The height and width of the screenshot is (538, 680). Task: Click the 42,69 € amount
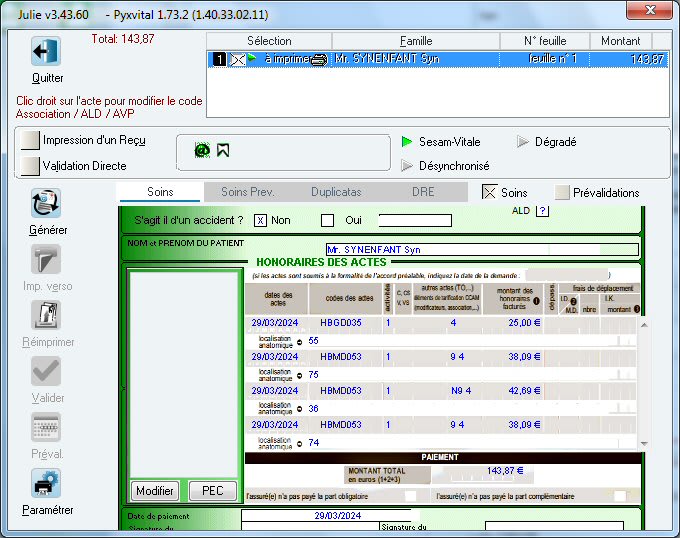[524, 391]
